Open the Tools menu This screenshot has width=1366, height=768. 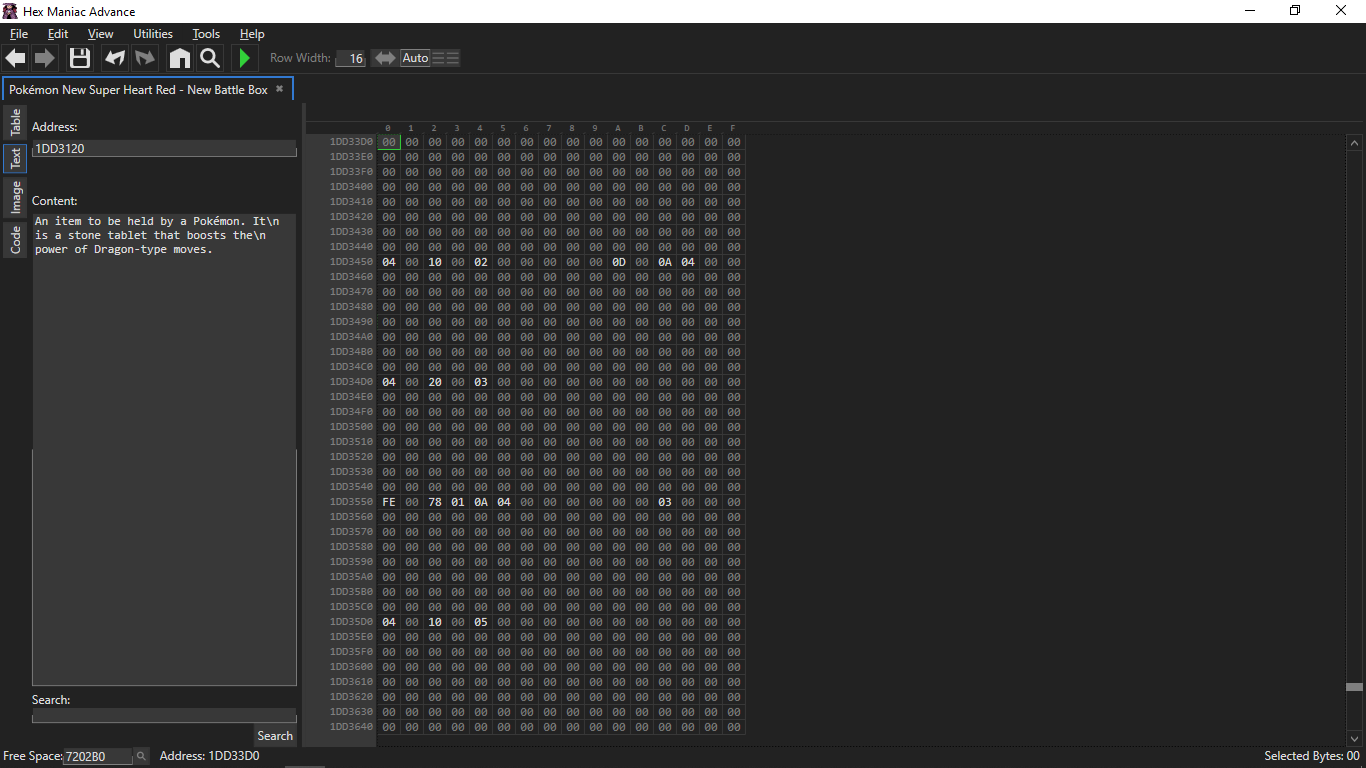(x=206, y=34)
